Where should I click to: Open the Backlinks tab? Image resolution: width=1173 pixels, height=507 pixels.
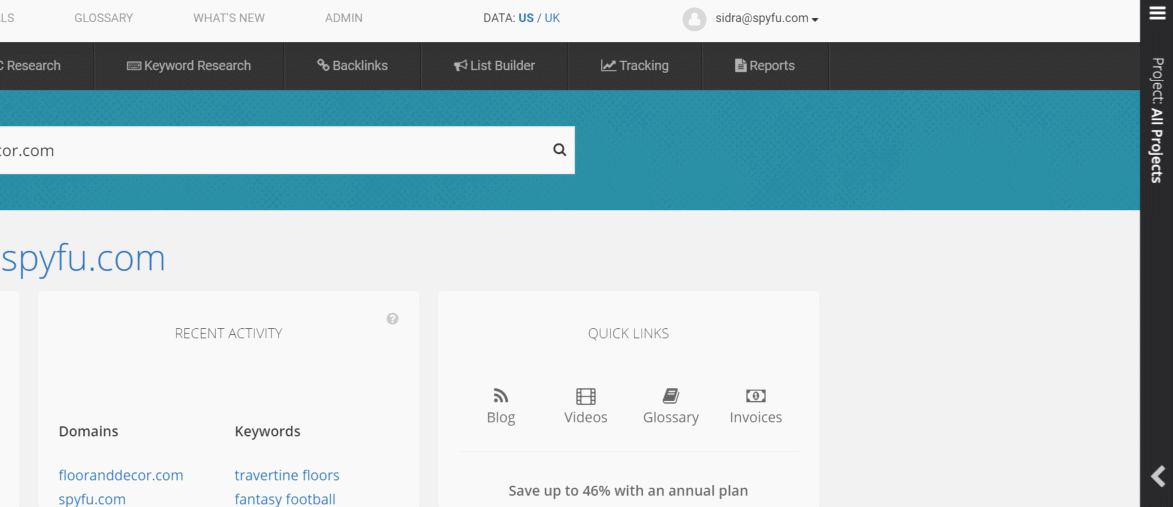tap(352, 66)
